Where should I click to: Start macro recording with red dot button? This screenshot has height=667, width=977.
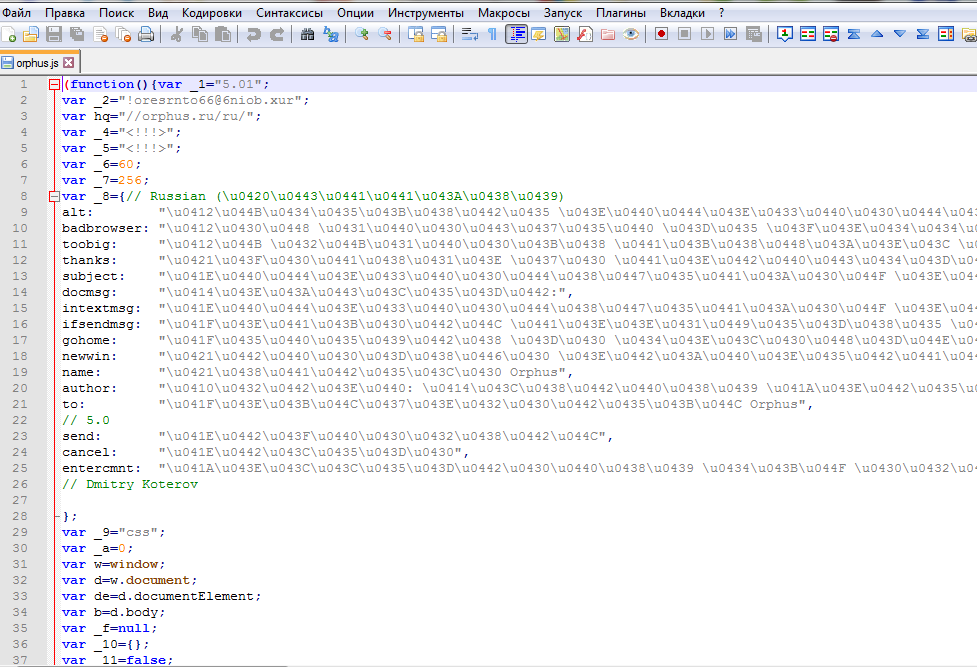661,35
